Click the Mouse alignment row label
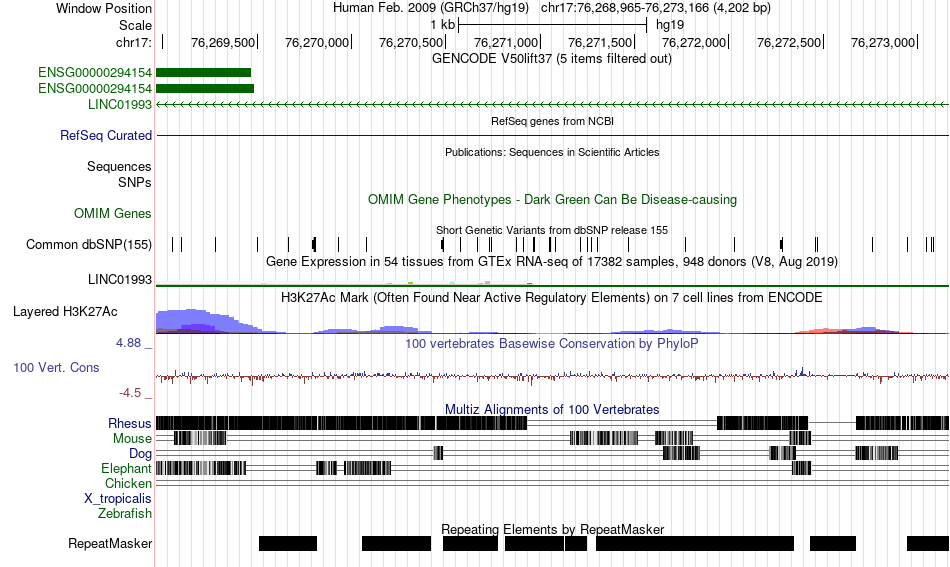 coord(132,439)
